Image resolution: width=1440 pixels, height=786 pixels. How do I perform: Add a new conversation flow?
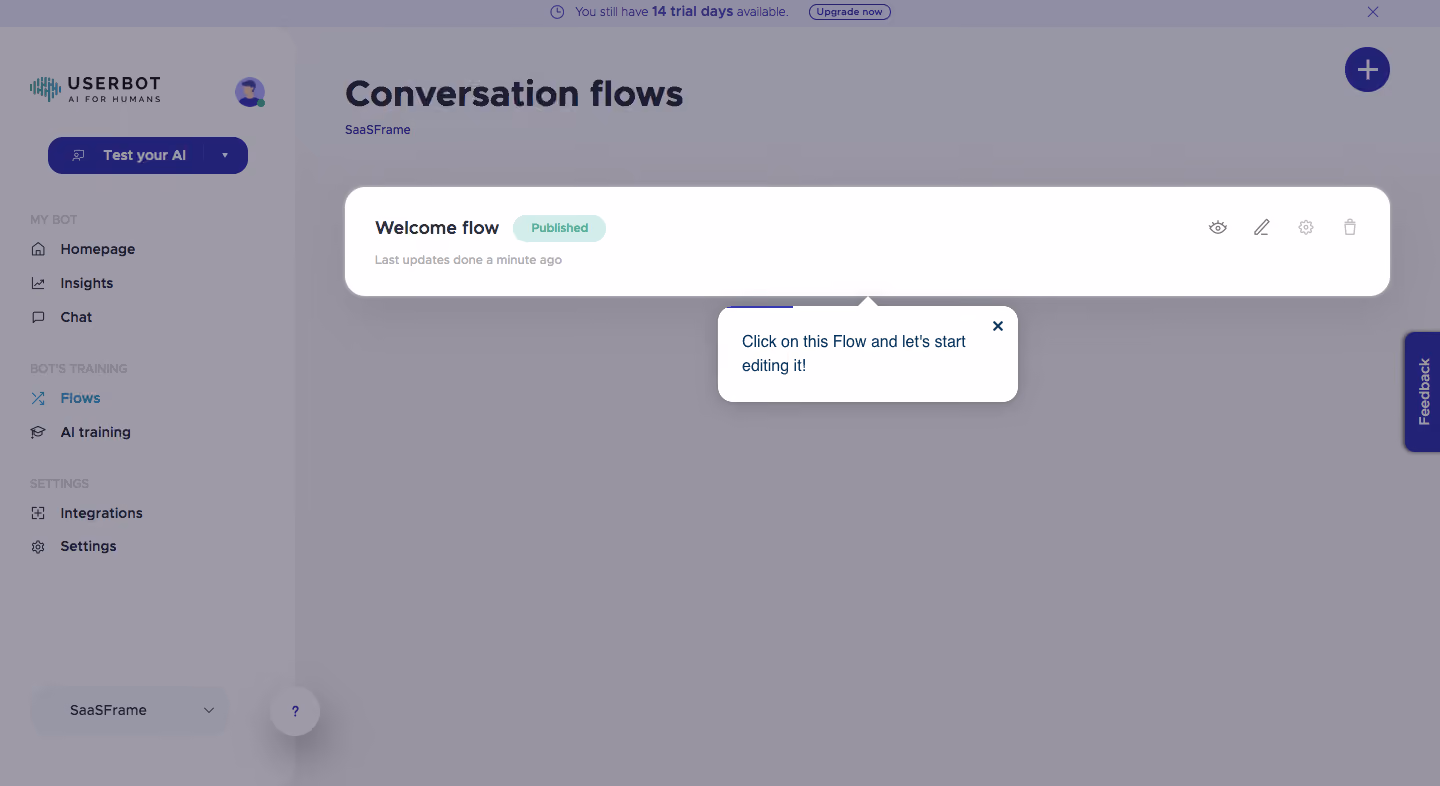[1367, 69]
